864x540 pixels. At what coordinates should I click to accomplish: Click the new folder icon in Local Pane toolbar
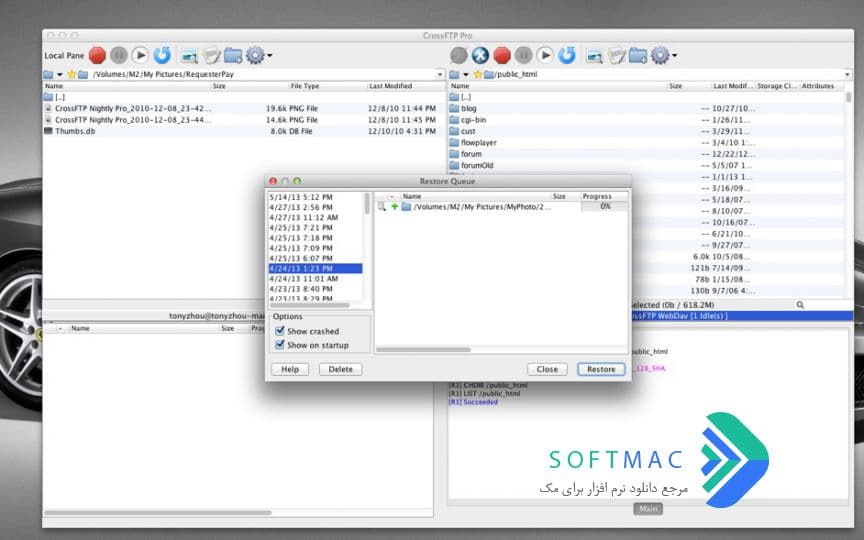coord(233,56)
